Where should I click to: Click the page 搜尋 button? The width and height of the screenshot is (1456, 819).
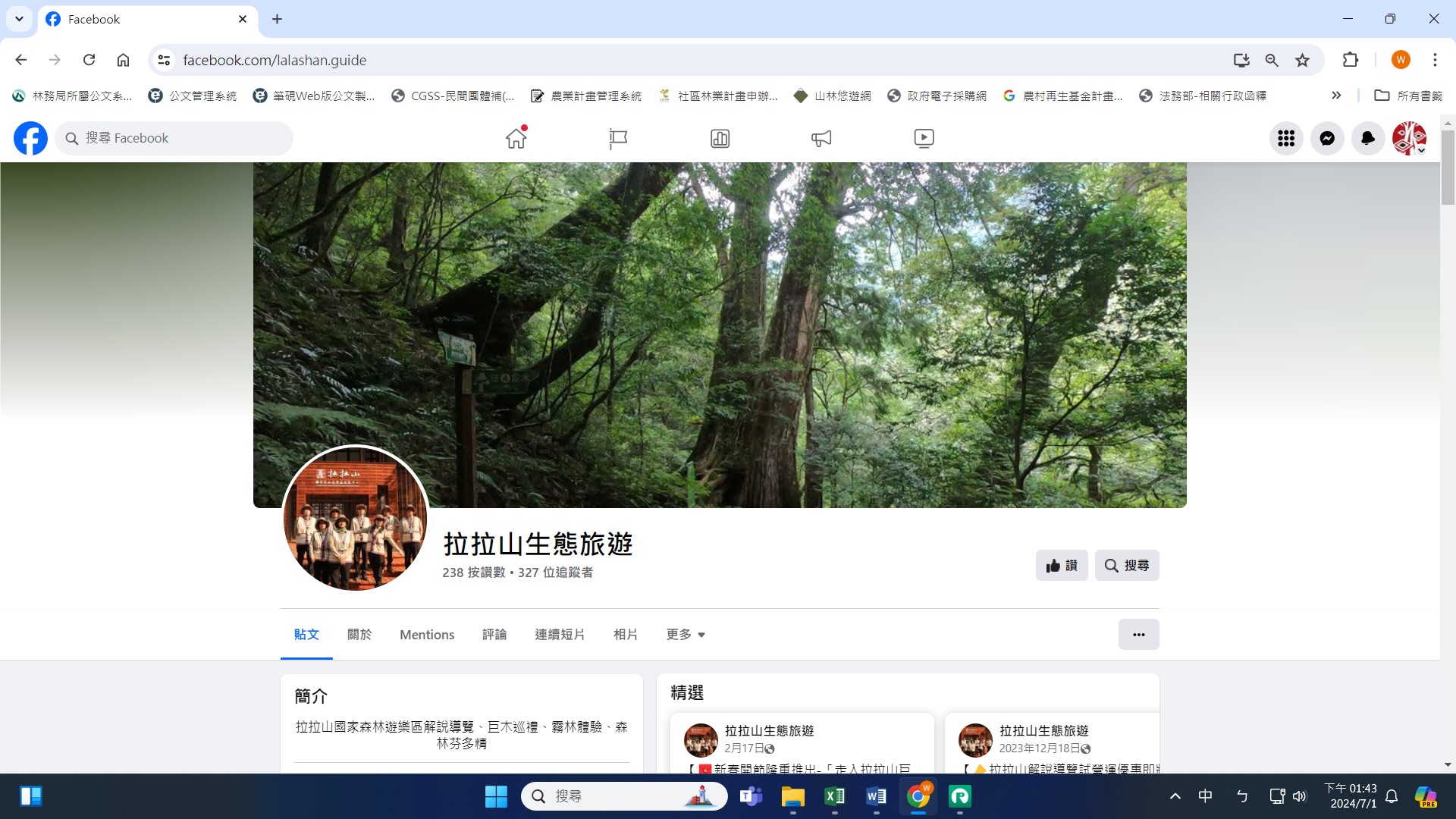point(1126,566)
